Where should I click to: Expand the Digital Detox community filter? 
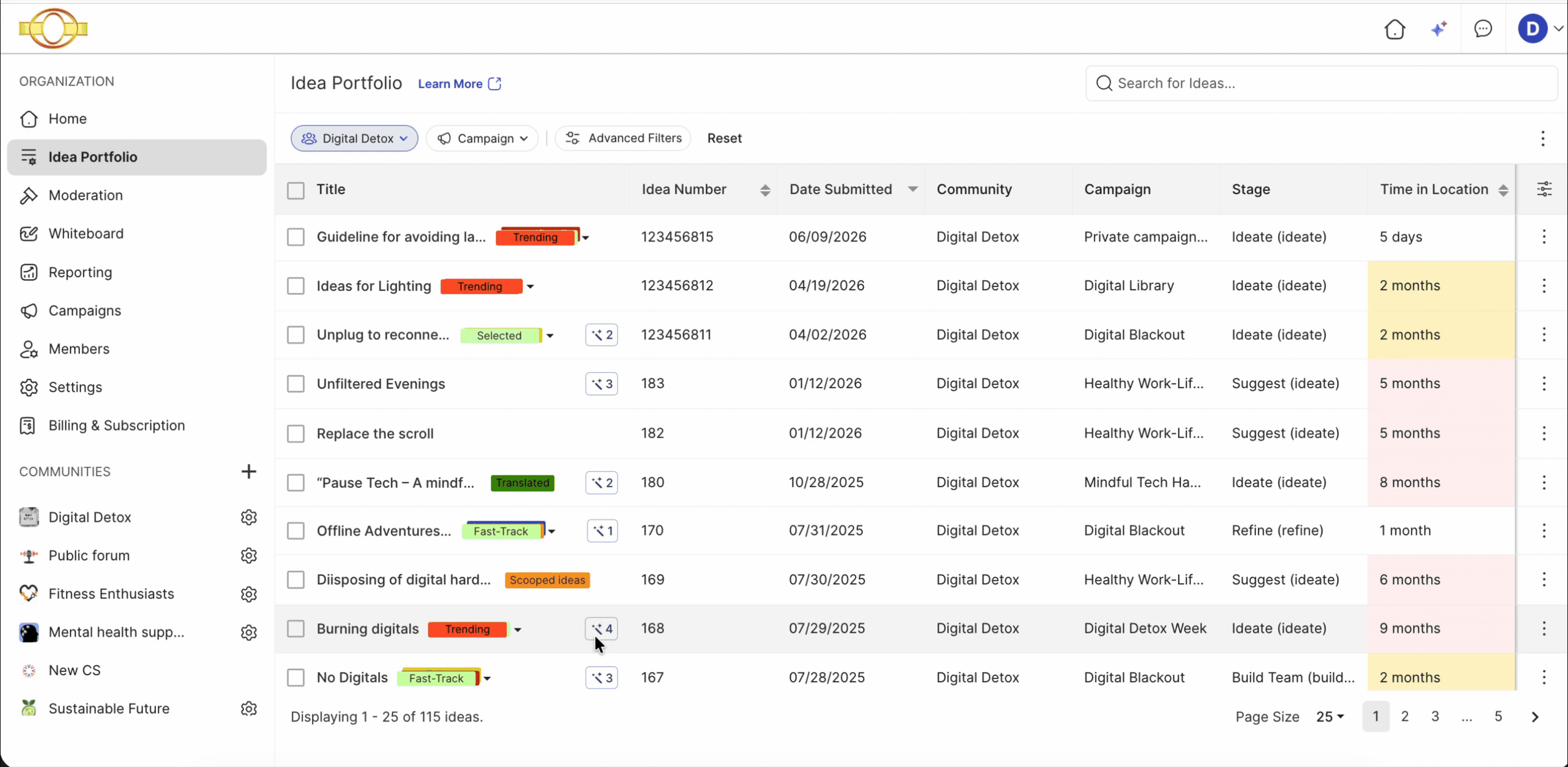pos(355,138)
